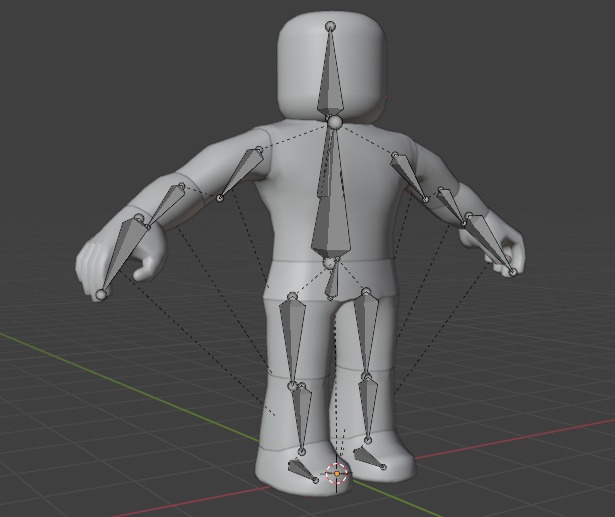Select the foot bone in screen-left foot

303,471
